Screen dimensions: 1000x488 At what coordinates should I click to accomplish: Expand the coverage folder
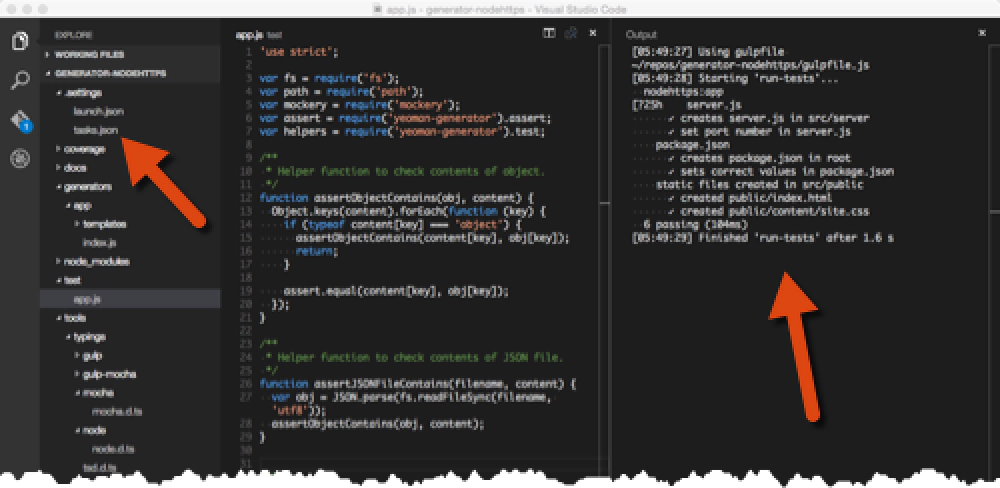tap(80, 149)
